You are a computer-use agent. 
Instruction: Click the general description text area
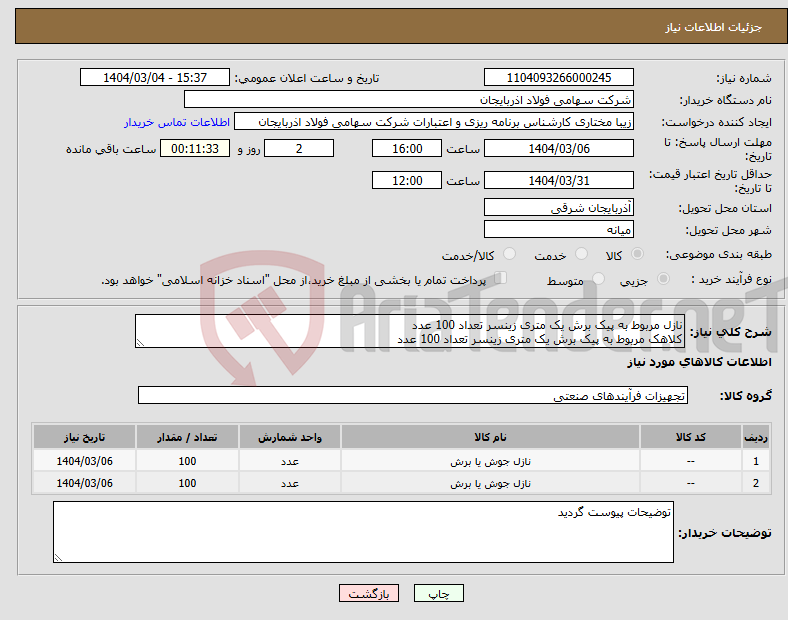pos(410,331)
